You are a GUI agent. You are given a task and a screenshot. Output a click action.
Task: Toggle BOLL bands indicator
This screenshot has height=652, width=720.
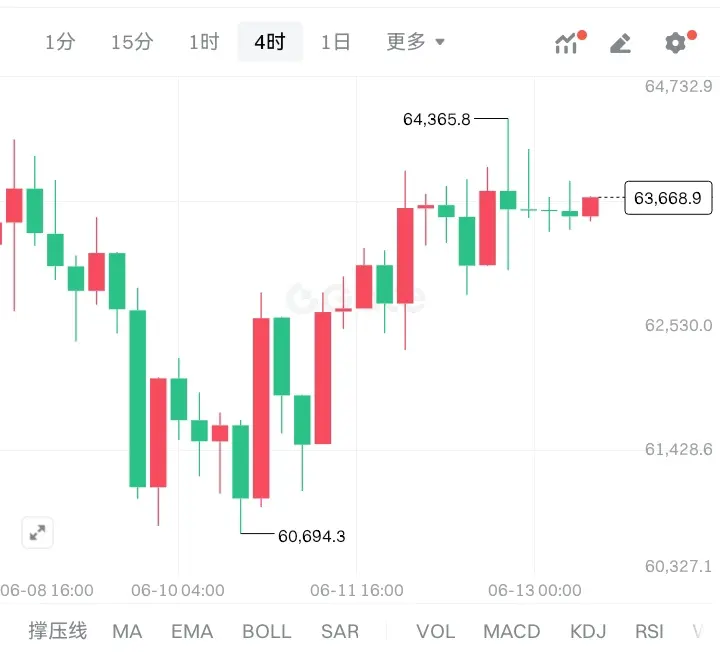pyautogui.click(x=267, y=631)
